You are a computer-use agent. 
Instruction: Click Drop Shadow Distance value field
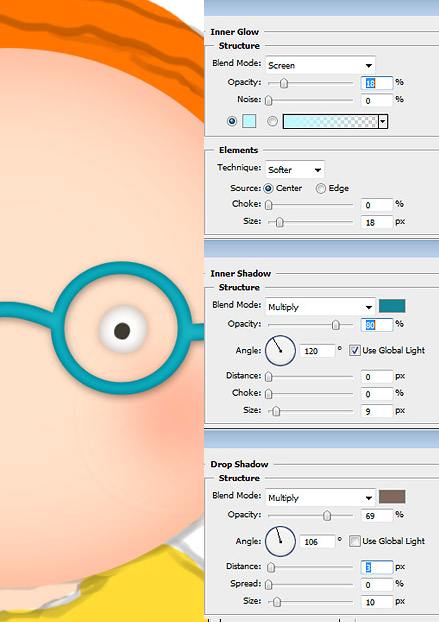tap(377, 567)
